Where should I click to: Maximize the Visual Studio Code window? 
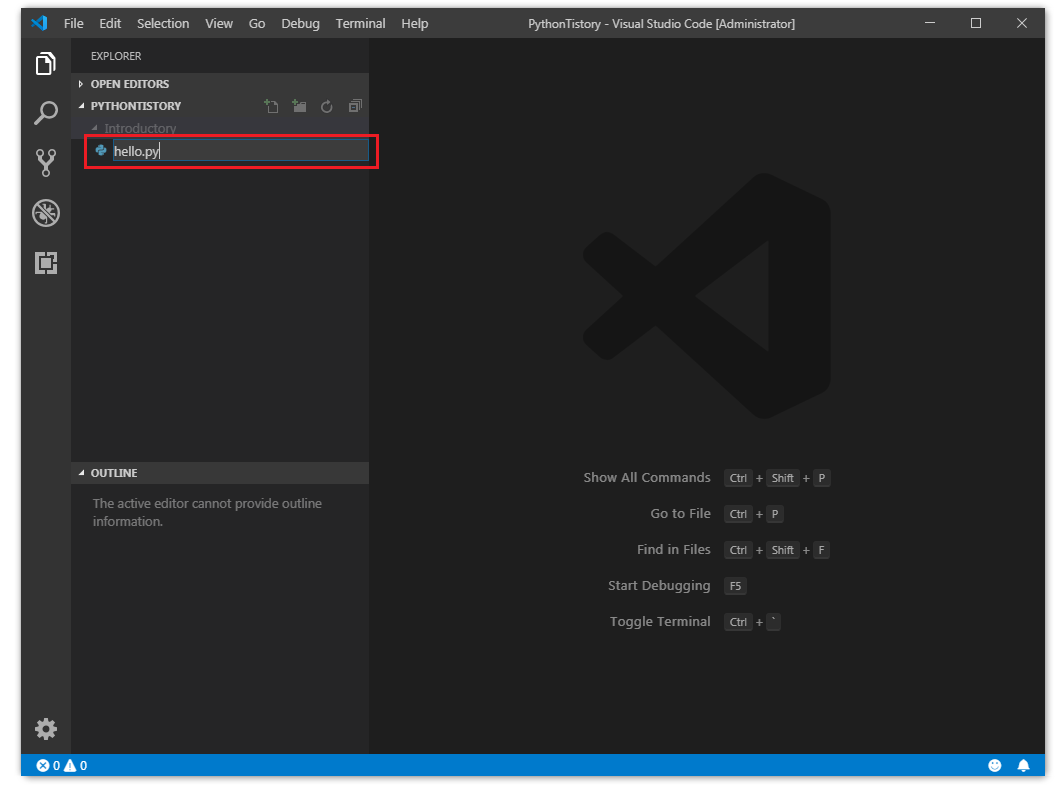tap(976, 23)
